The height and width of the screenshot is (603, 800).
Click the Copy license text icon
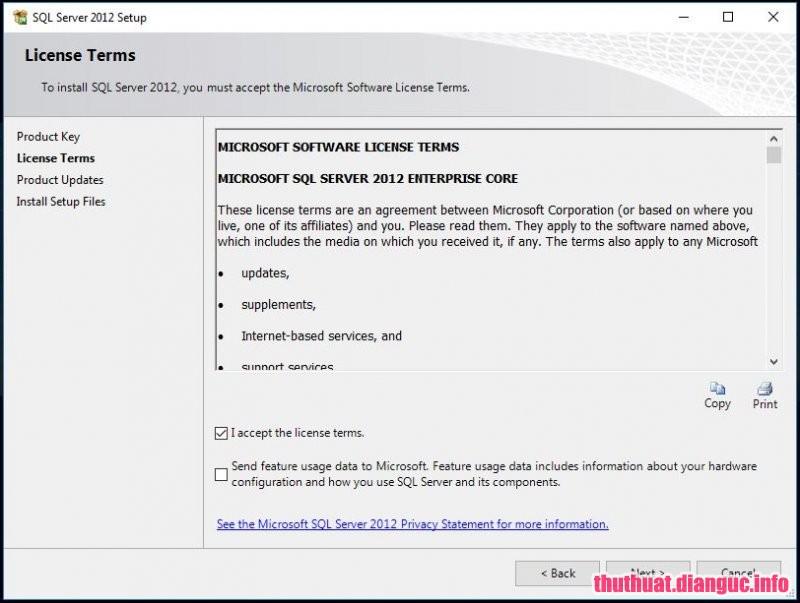click(717, 395)
